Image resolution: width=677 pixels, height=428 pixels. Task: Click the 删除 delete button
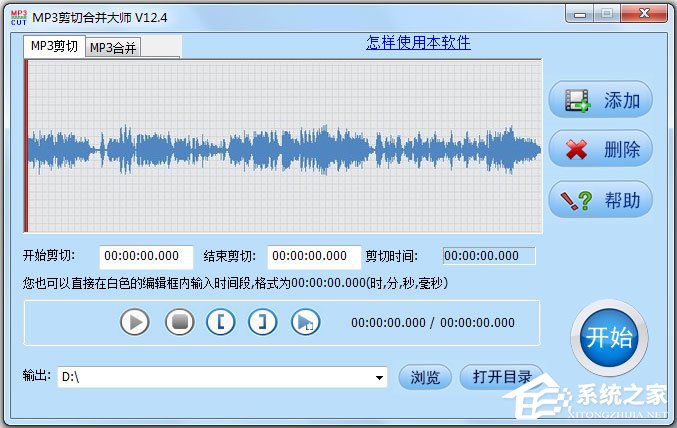(x=601, y=149)
